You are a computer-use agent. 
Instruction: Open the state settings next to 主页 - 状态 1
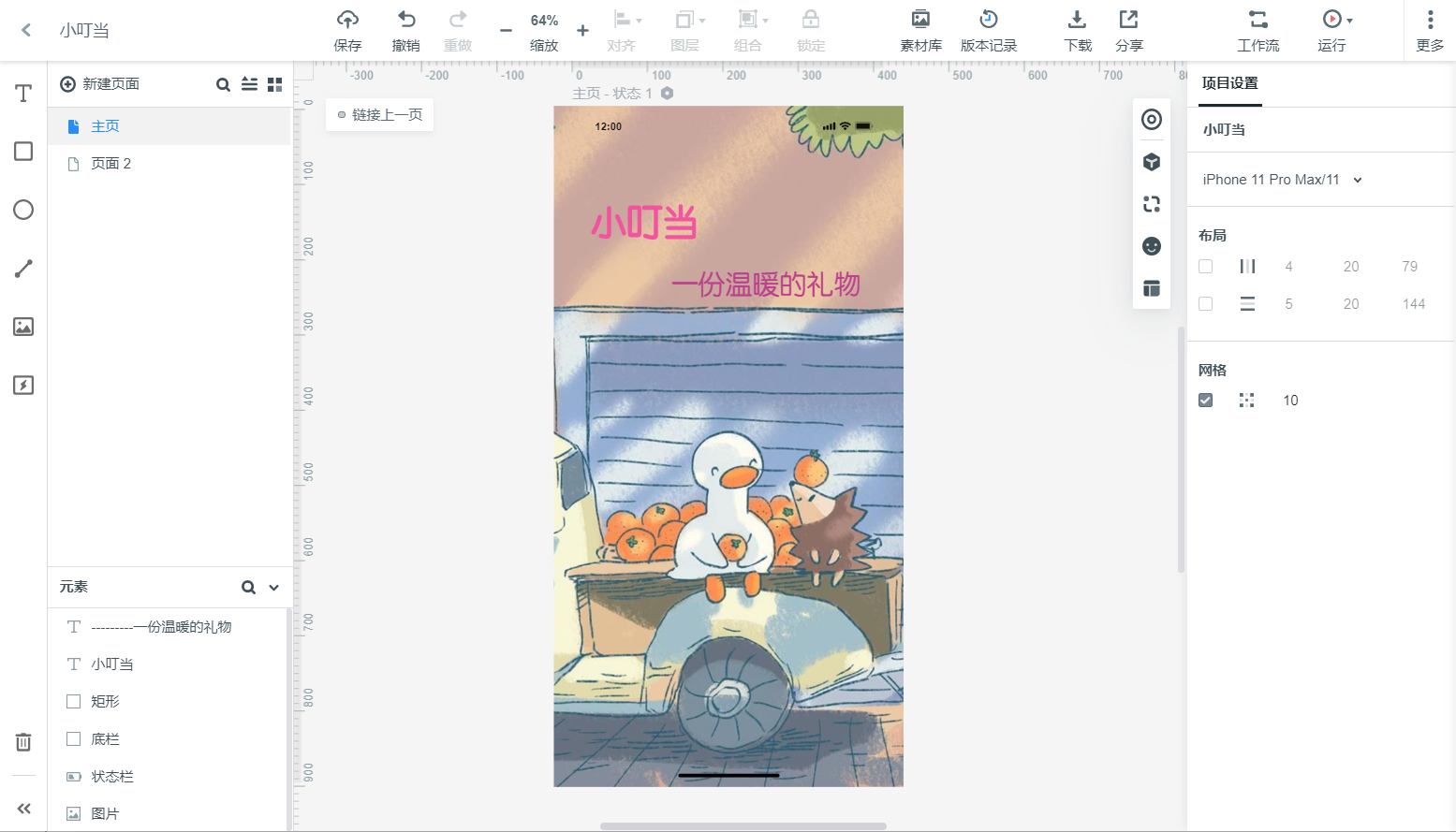click(x=667, y=94)
